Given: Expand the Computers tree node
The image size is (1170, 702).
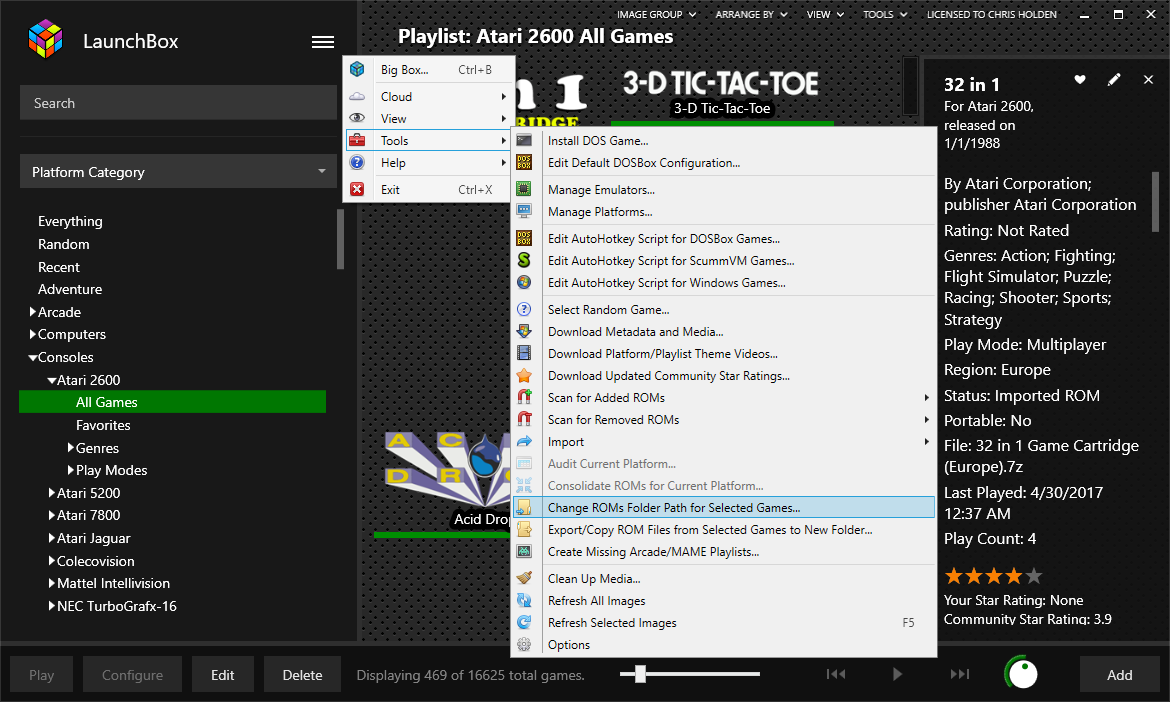Looking at the screenshot, I should point(33,334).
